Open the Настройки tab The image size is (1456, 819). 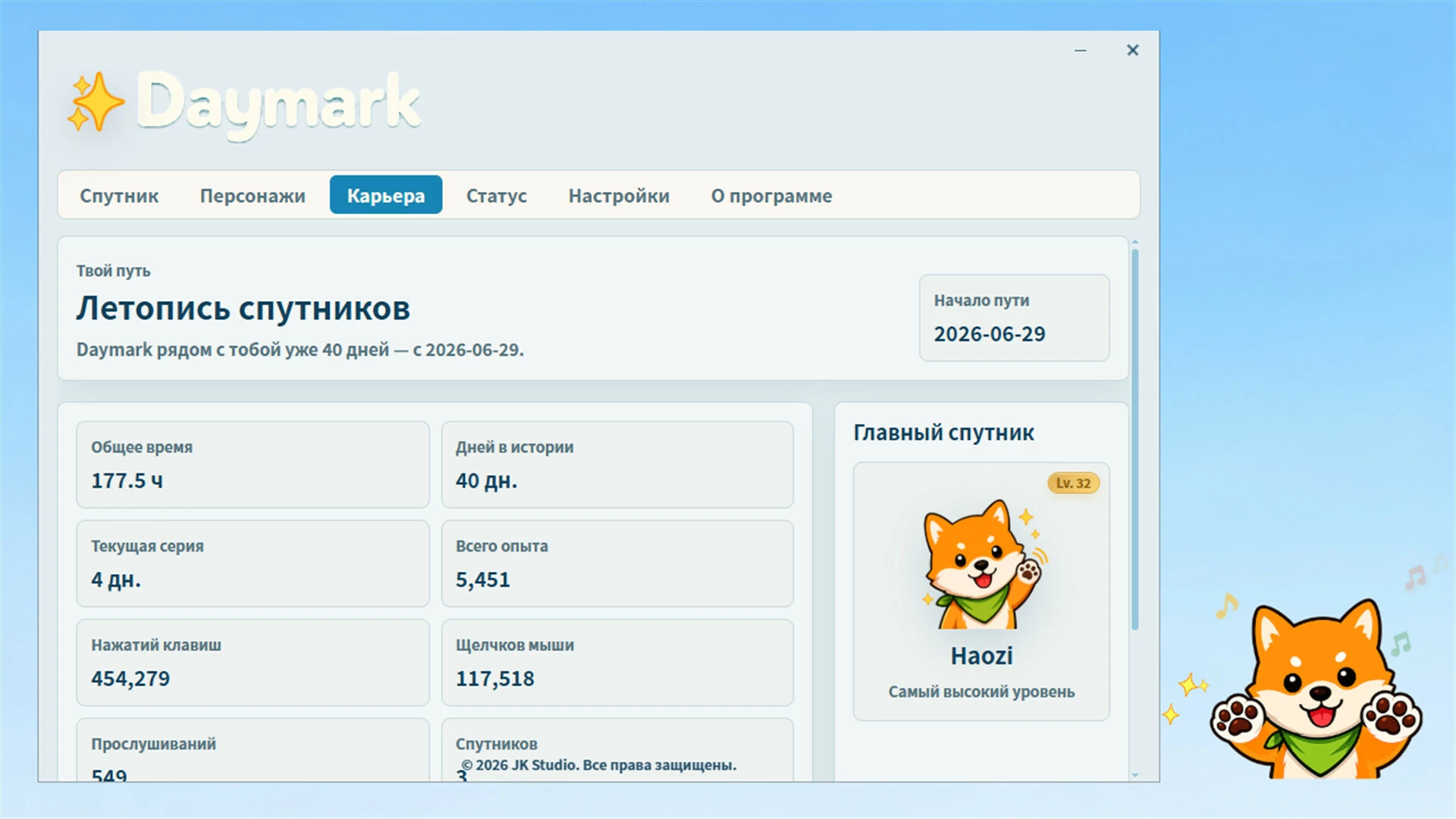[x=619, y=196]
